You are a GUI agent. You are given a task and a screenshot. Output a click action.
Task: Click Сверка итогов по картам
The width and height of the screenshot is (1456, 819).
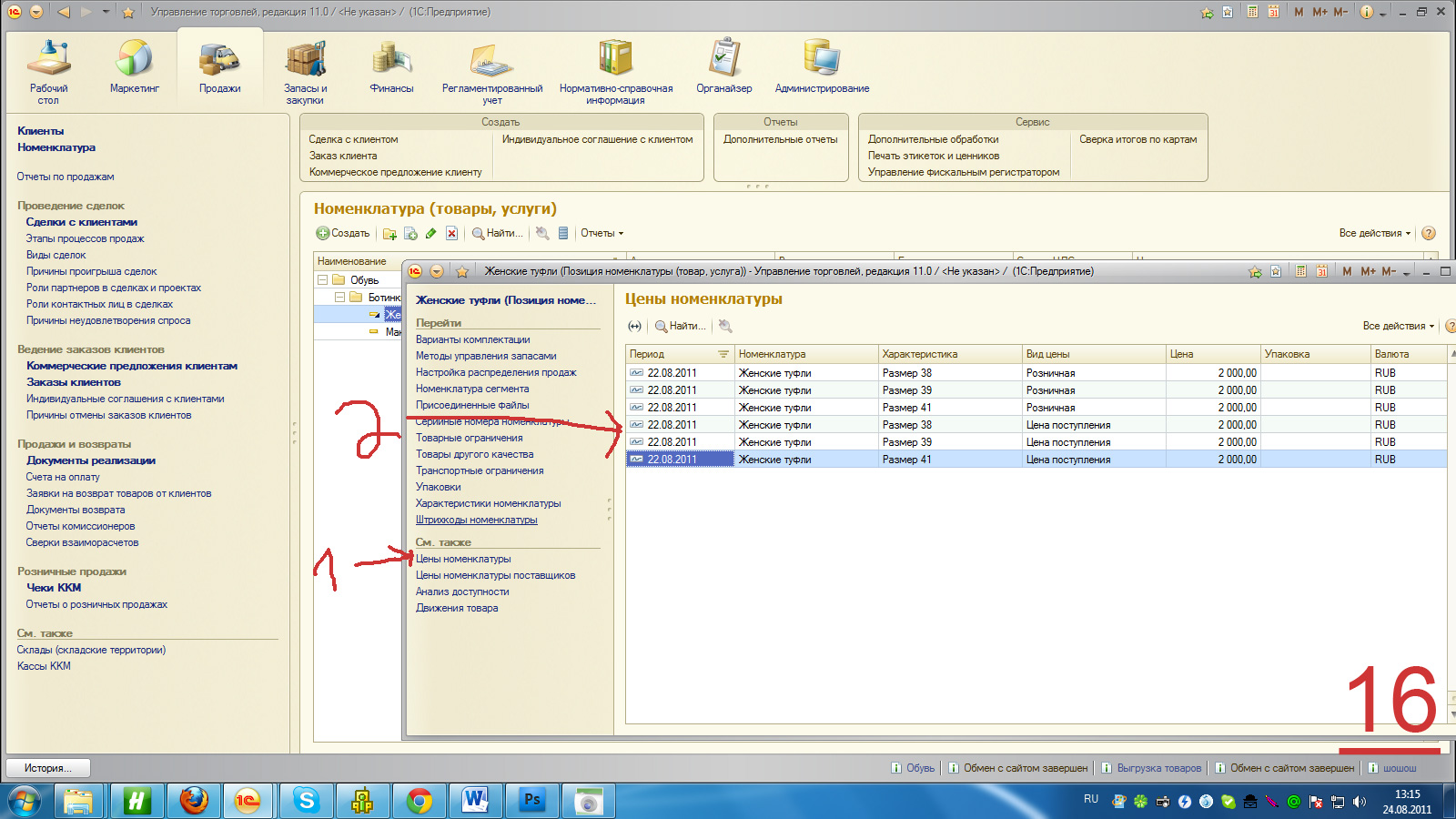1138,139
